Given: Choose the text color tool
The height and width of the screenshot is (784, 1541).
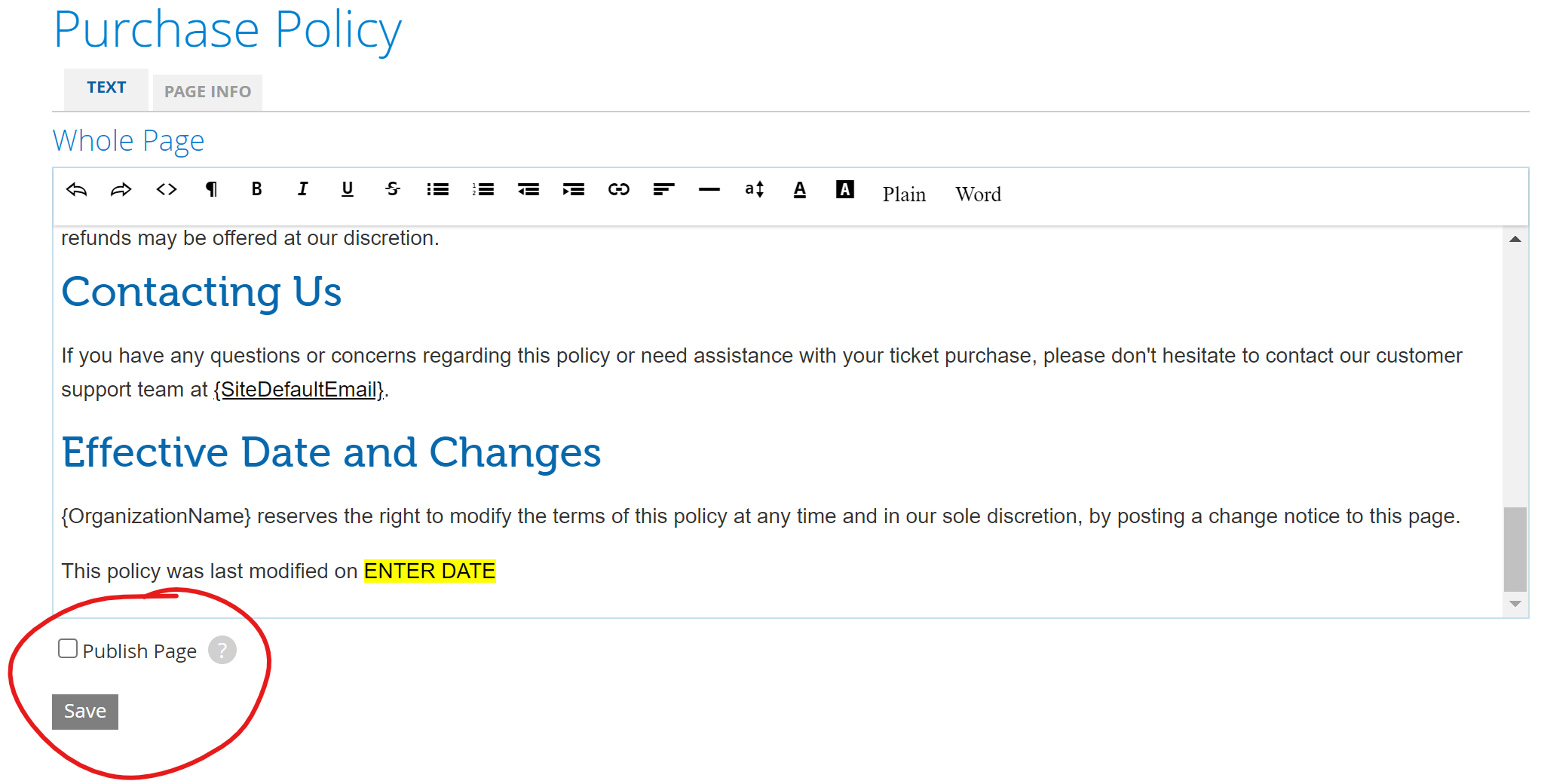Looking at the screenshot, I should pos(800,190).
